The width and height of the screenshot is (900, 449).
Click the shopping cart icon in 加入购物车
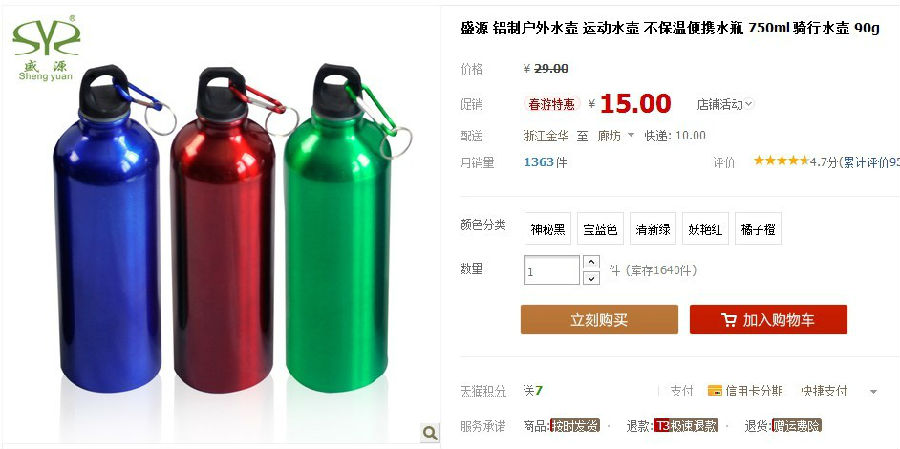[728, 320]
